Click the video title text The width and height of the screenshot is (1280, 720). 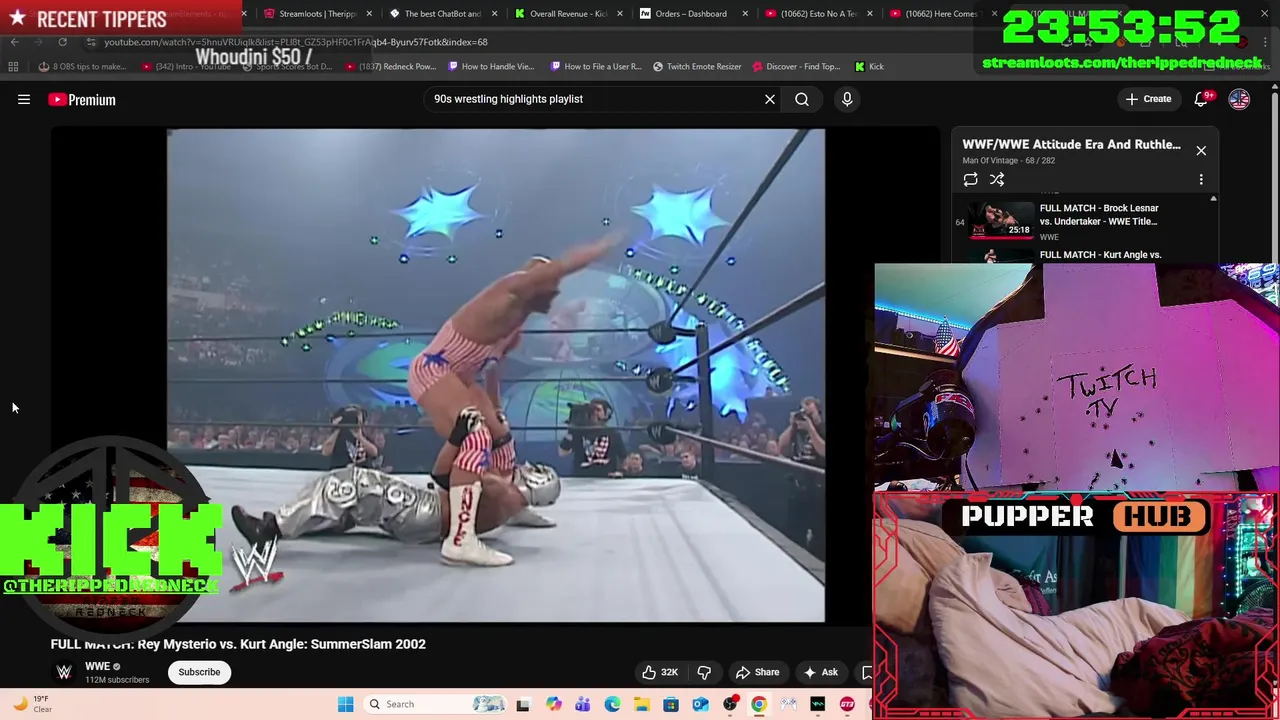[x=238, y=644]
